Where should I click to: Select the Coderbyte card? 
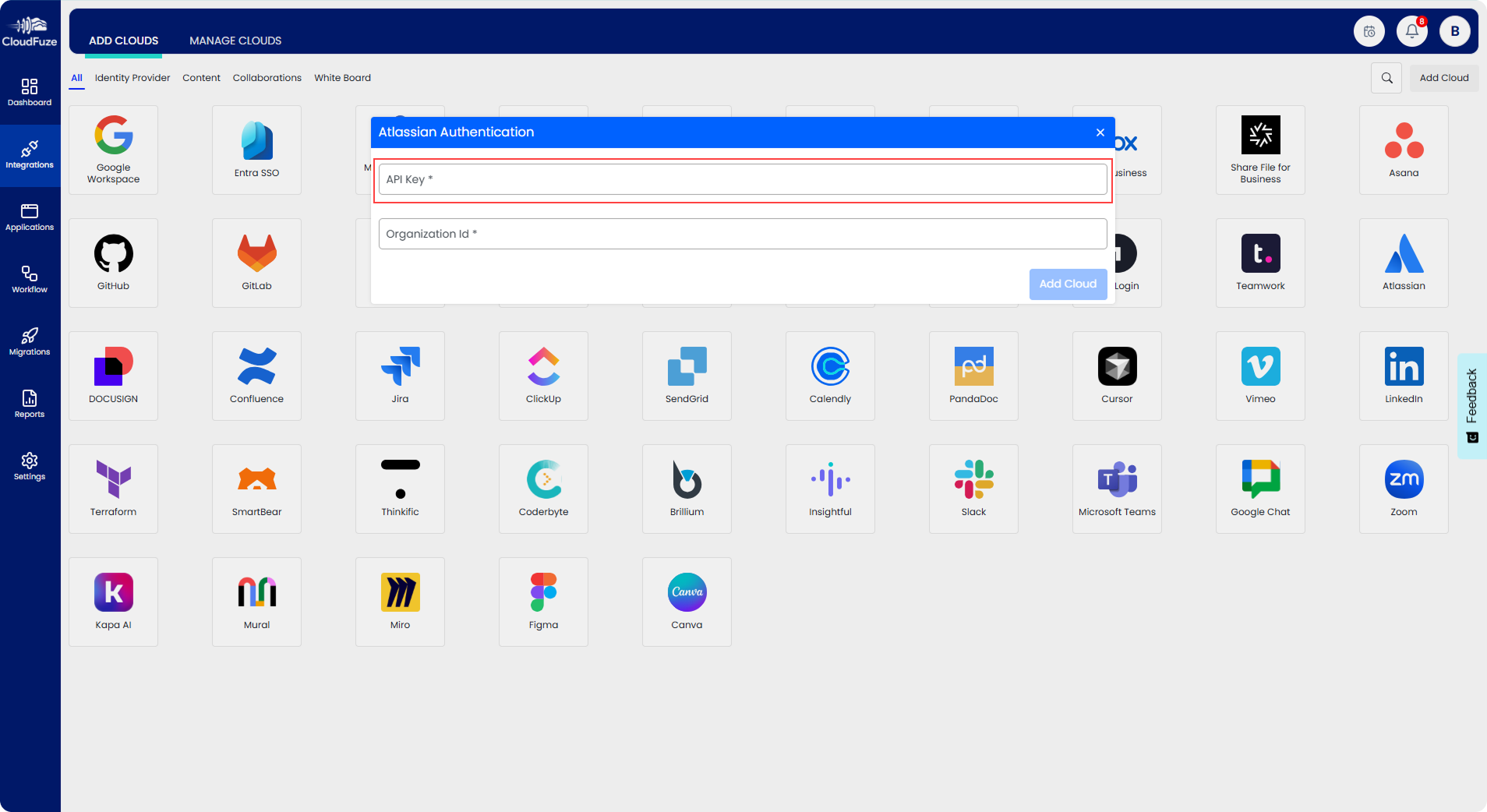(x=543, y=489)
